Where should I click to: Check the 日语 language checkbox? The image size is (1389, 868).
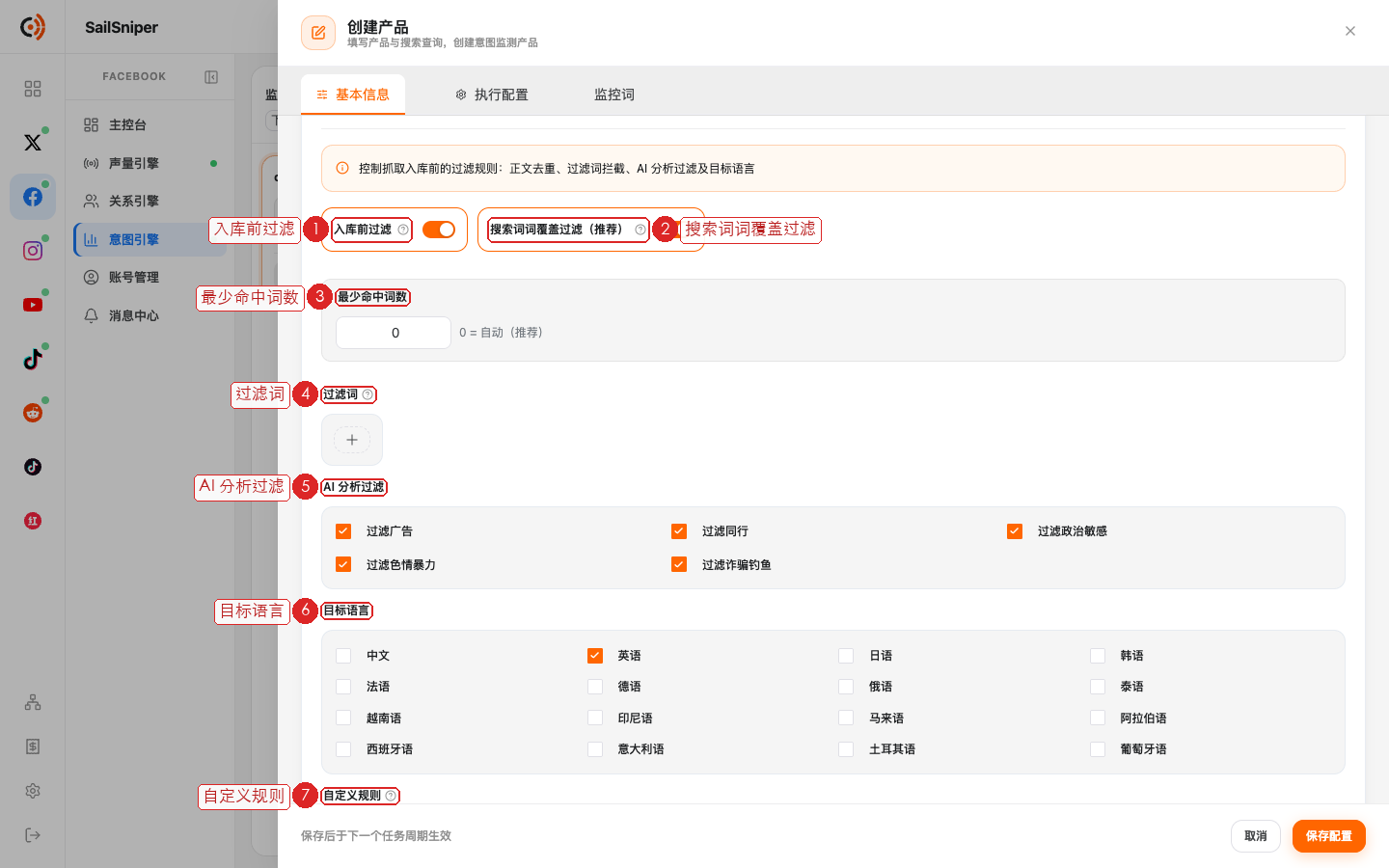point(846,656)
